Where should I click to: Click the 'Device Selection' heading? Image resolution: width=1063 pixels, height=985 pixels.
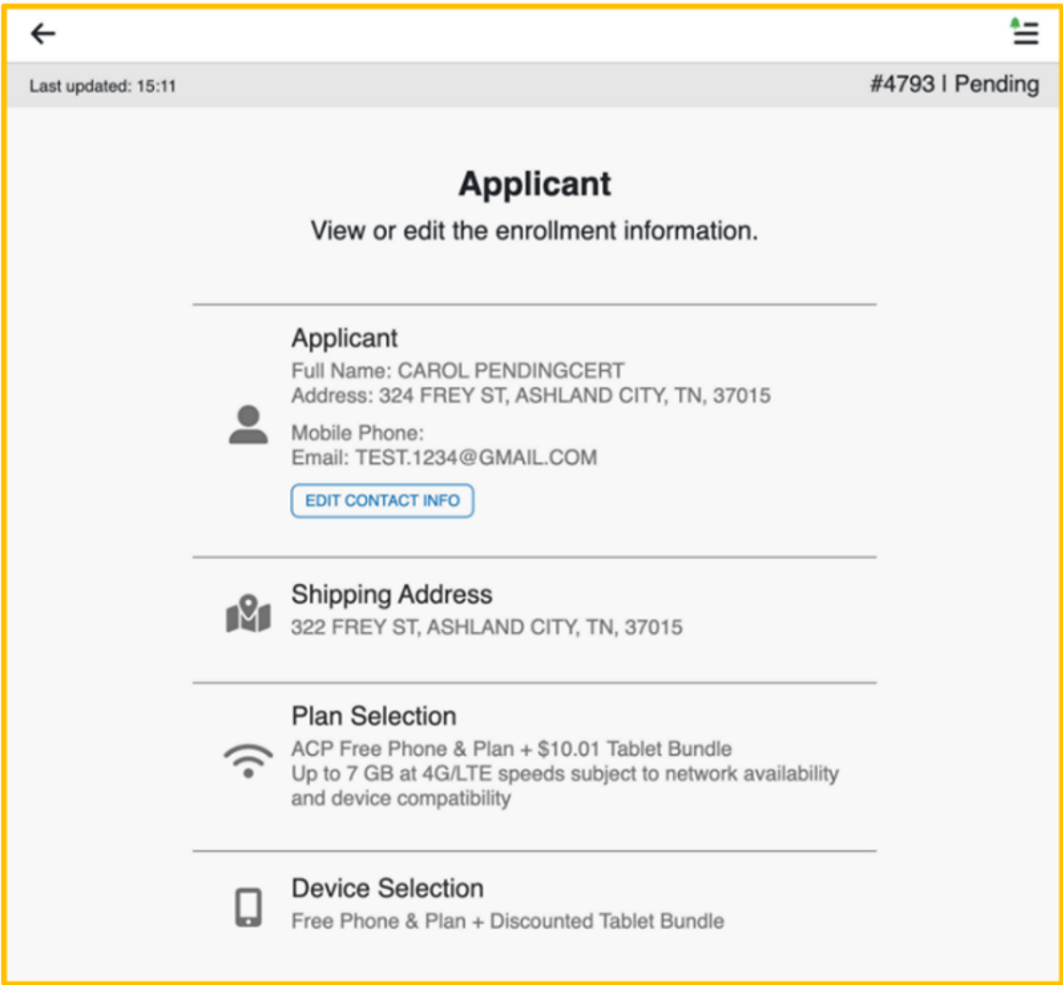pyautogui.click(x=387, y=888)
